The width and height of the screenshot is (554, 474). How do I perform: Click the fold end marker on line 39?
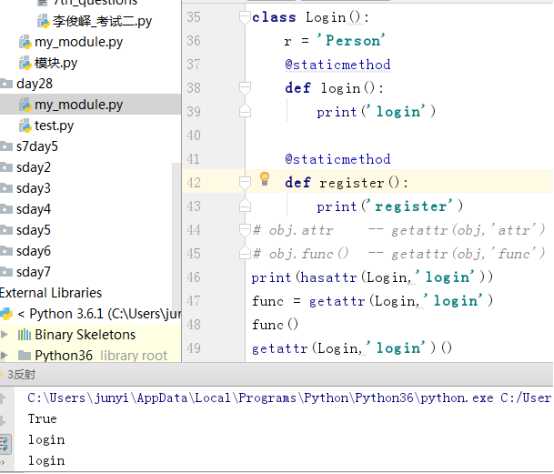click(244, 112)
